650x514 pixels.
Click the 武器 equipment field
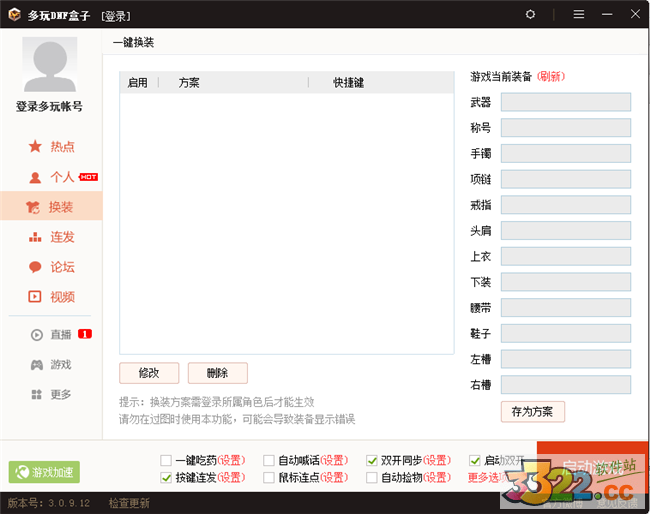point(566,102)
